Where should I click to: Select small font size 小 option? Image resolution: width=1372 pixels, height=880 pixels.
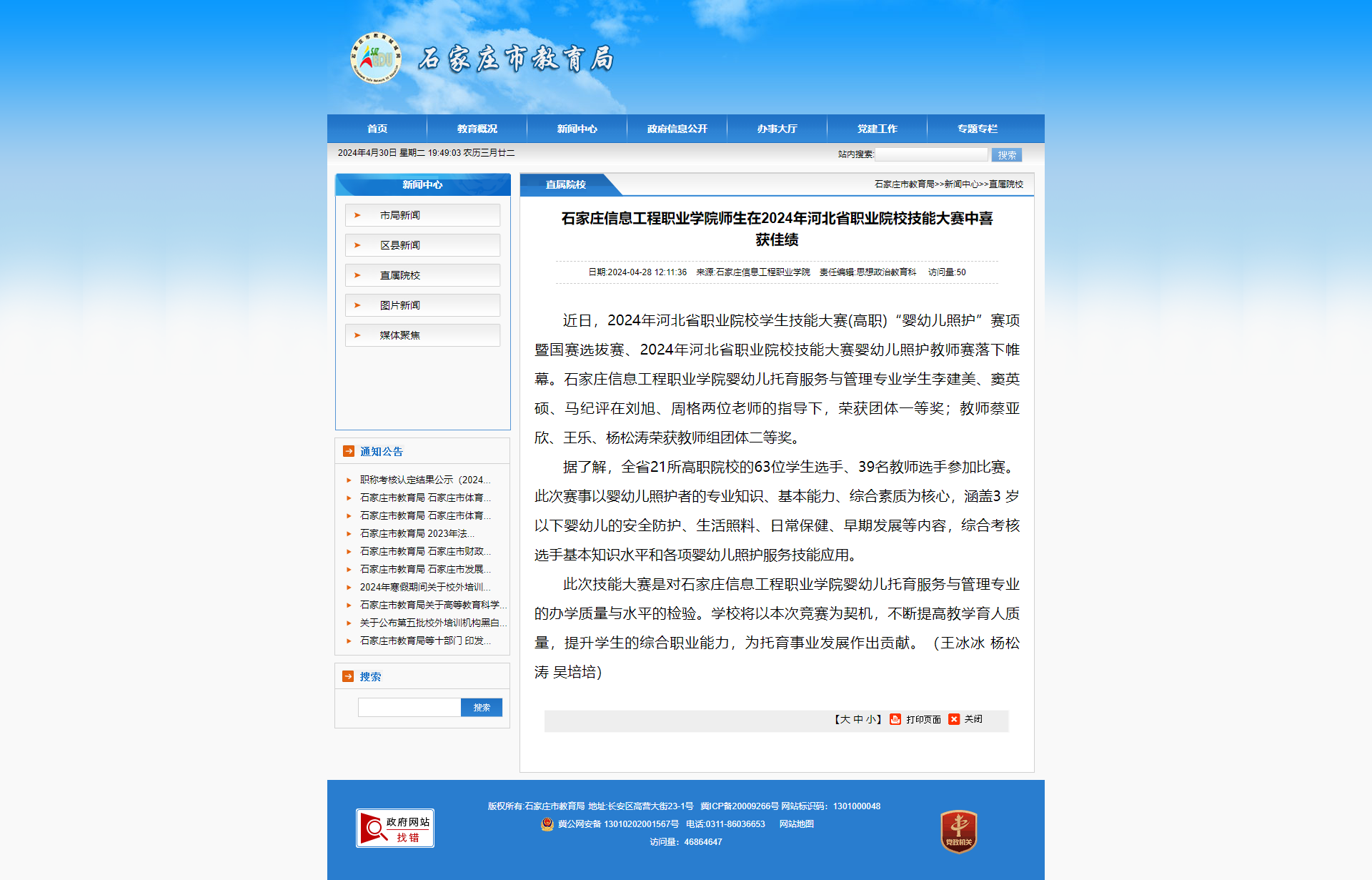870,719
